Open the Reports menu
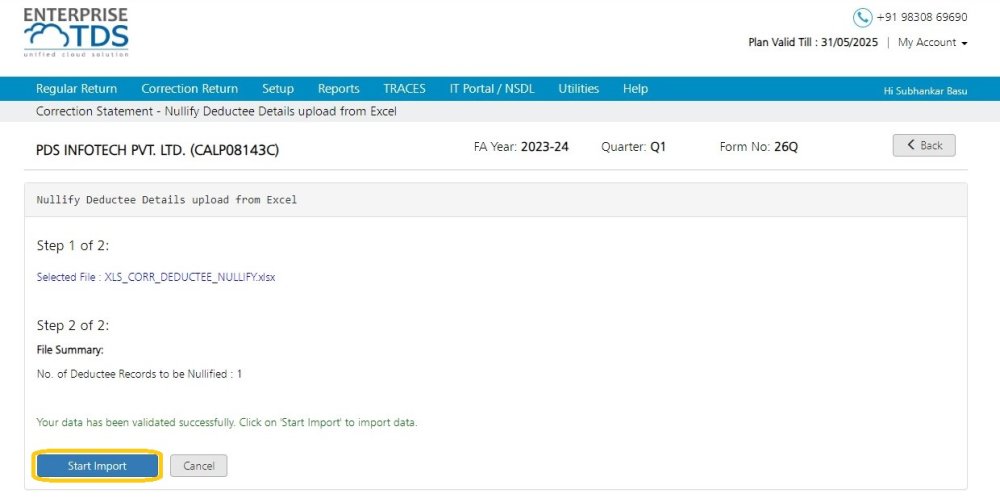 [x=339, y=89]
